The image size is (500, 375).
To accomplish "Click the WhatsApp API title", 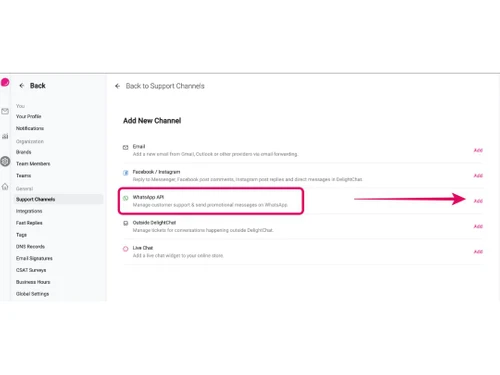I will click(148, 197).
